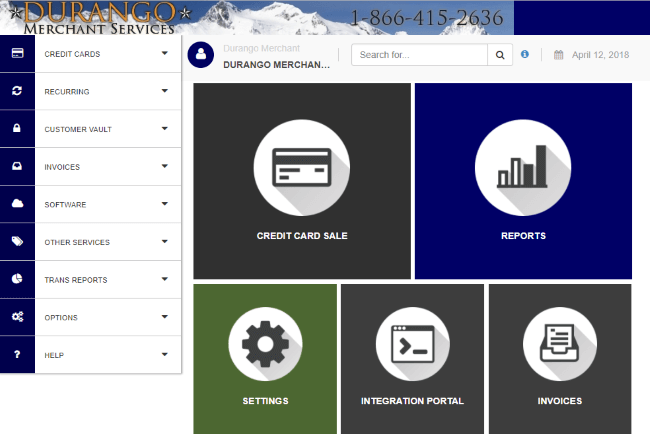Click the Recurring refresh-arrows sidebar icon

point(17,91)
